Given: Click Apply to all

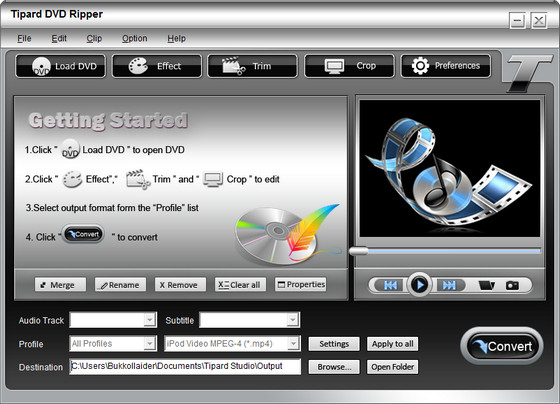Looking at the screenshot, I should coord(392,344).
